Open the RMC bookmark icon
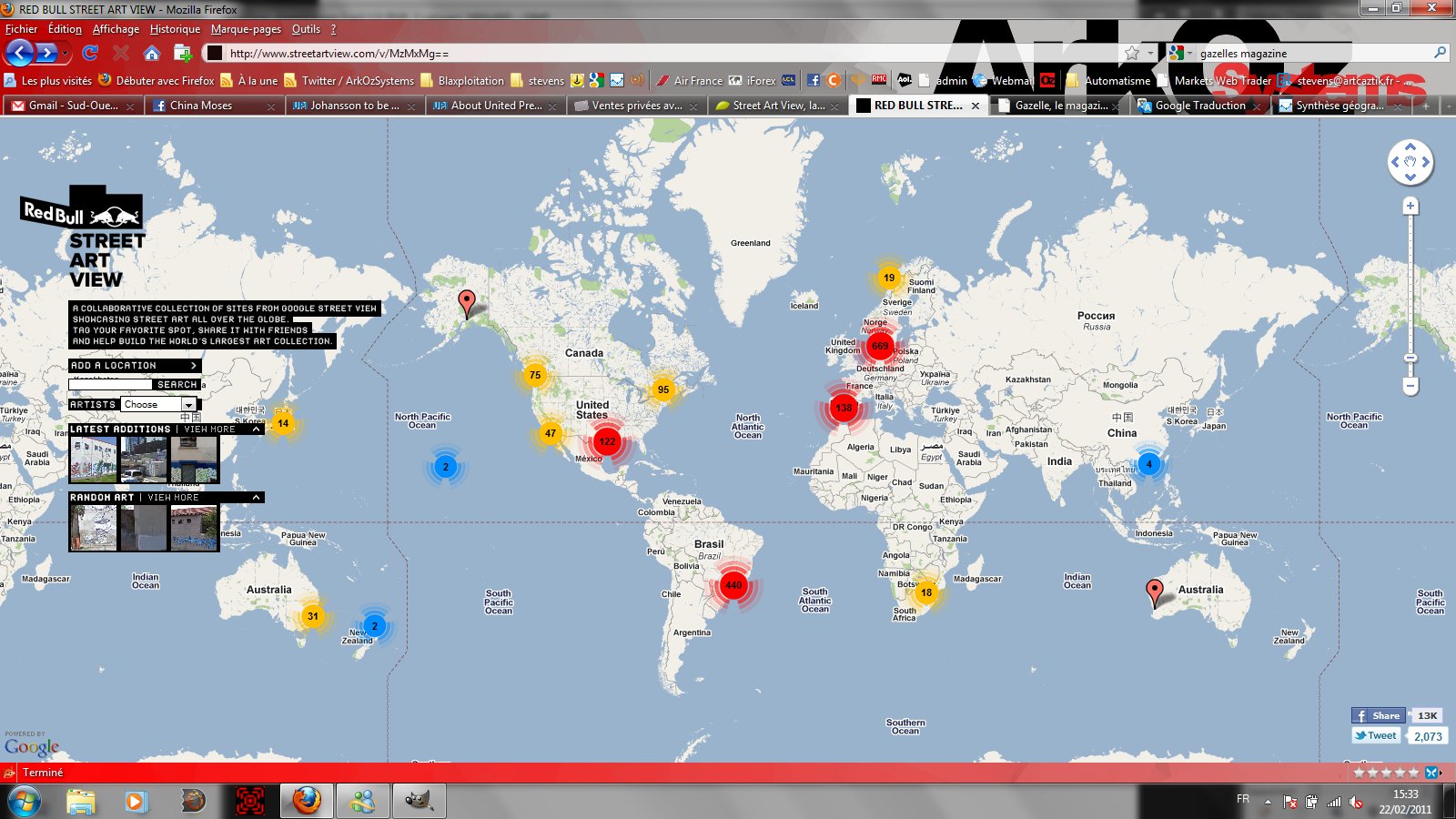The width and height of the screenshot is (1456, 819). coord(879,80)
